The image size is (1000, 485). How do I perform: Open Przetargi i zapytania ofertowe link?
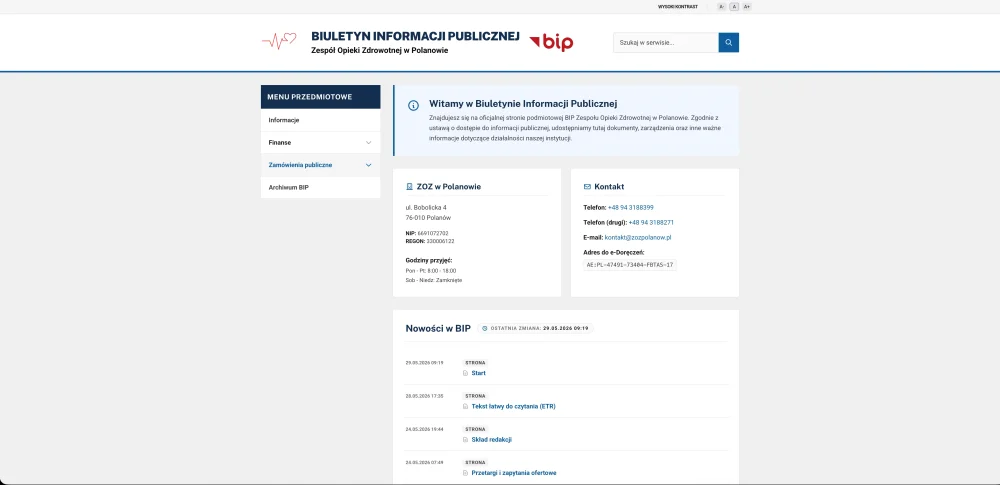514,473
